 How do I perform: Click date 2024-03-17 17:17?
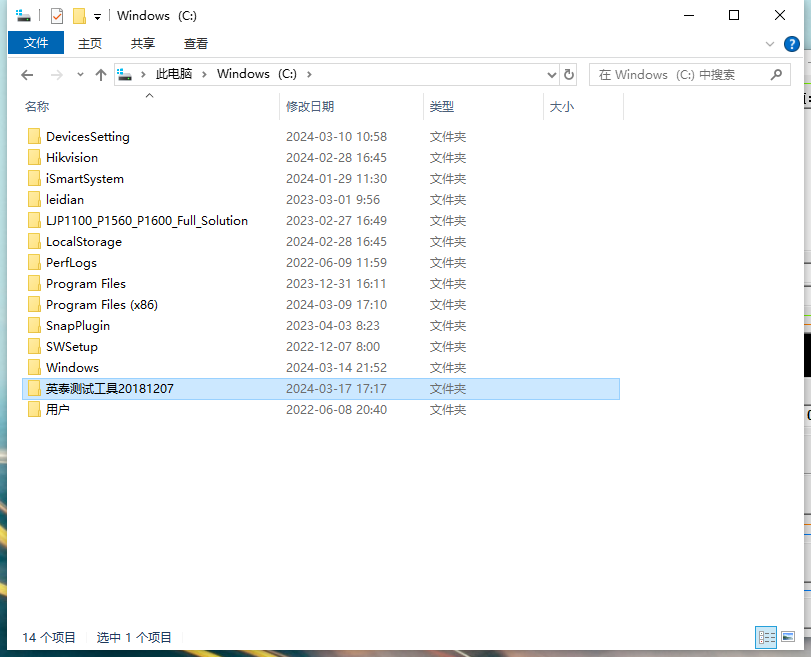tap(336, 389)
